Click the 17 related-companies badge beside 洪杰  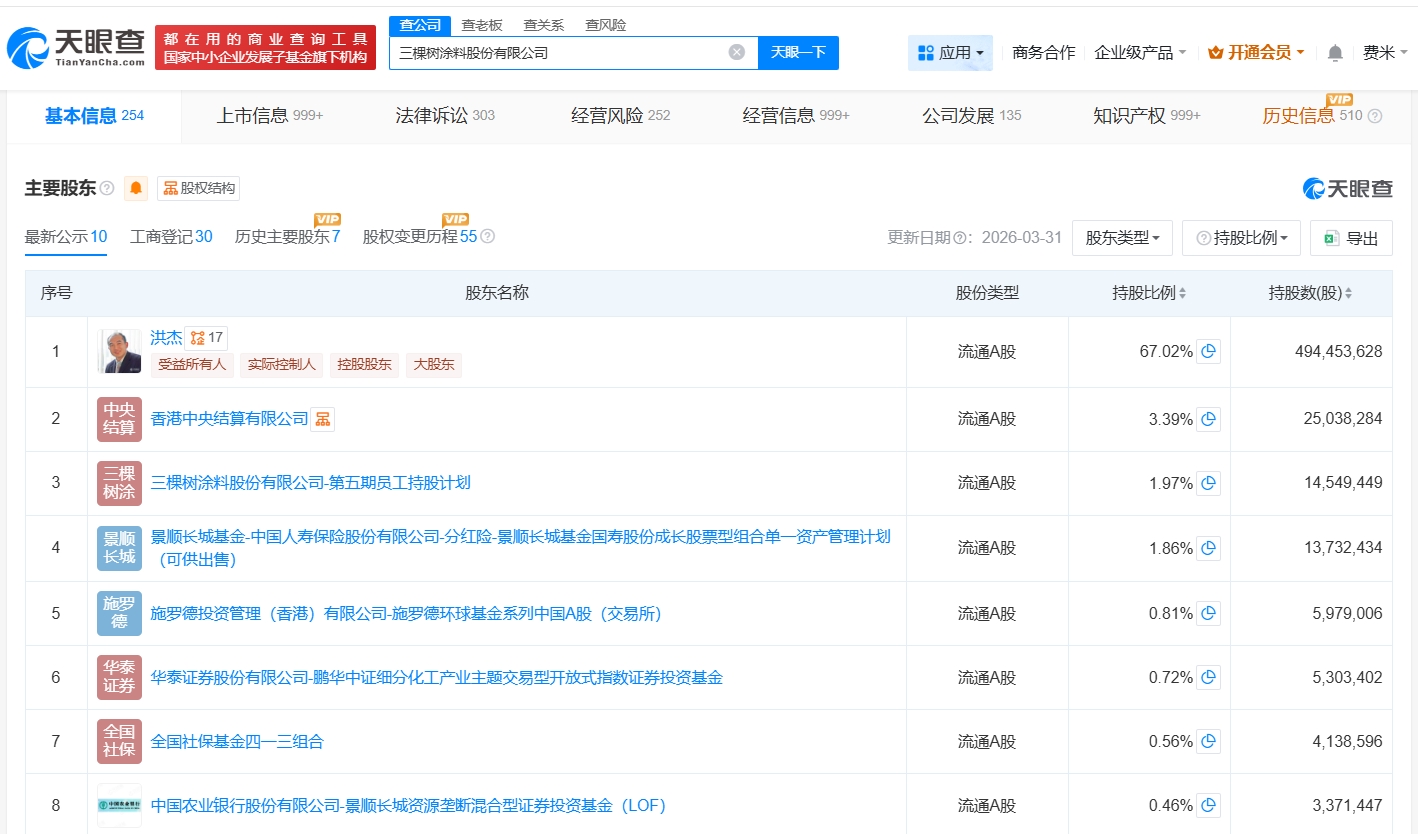[x=207, y=338]
